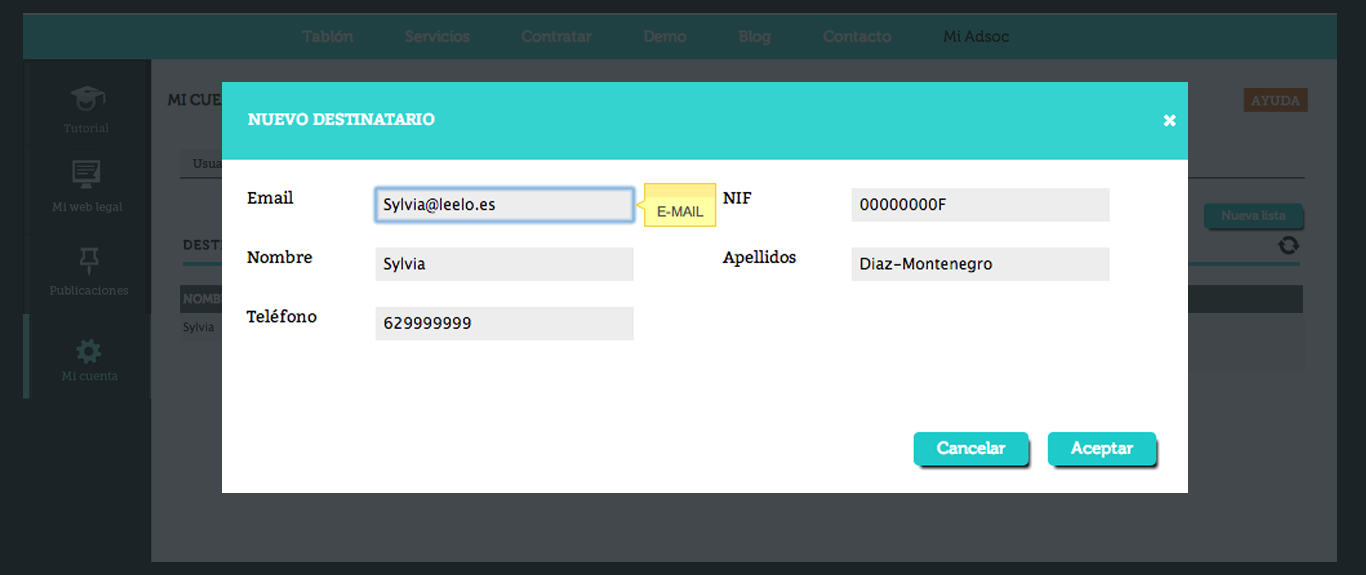Screen dimensions: 1366x575
Task: Click the Nombre input field
Action: coord(504,264)
